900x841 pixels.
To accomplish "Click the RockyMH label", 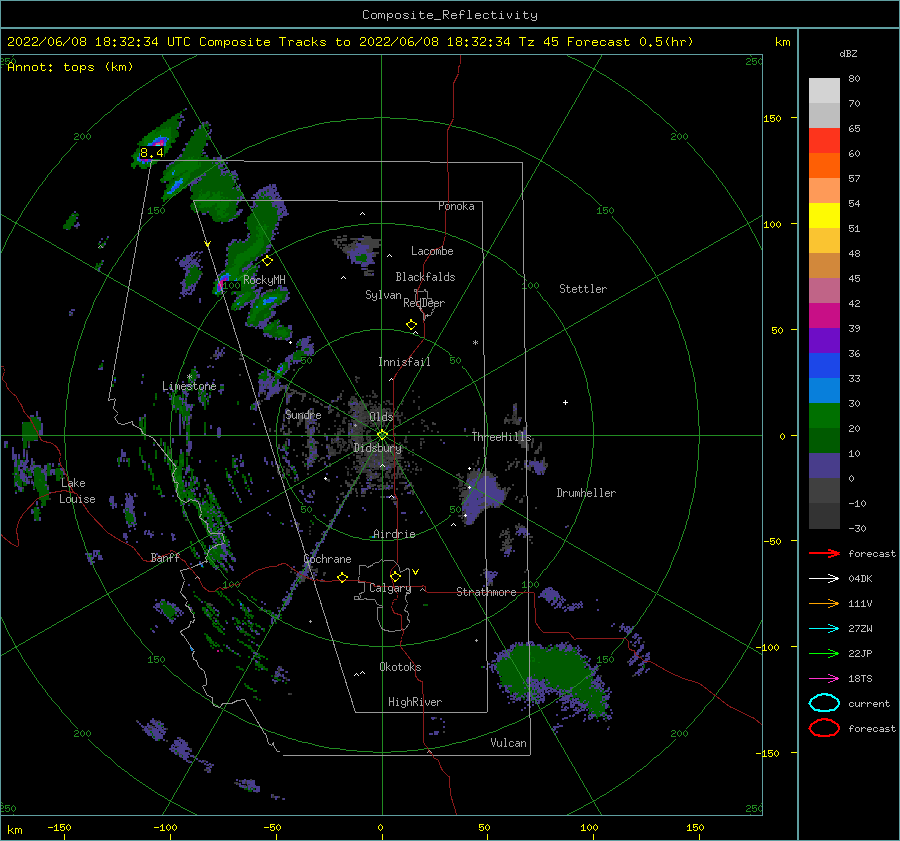I will point(264,280).
